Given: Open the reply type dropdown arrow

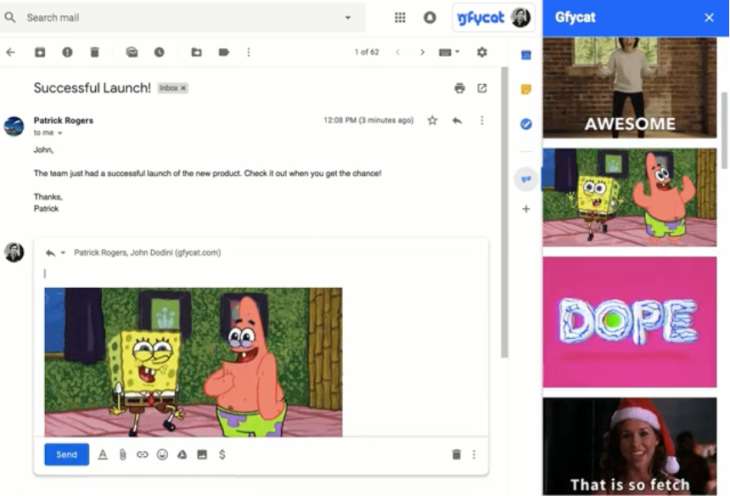Looking at the screenshot, I should [63, 253].
